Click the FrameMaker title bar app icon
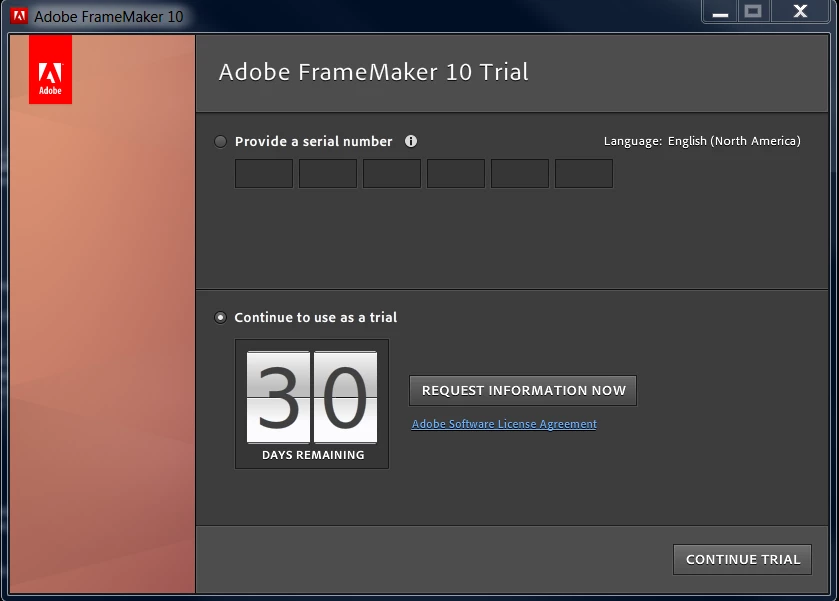Image resolution: width=839 pixels, height=601 pixels. point(19,16)
